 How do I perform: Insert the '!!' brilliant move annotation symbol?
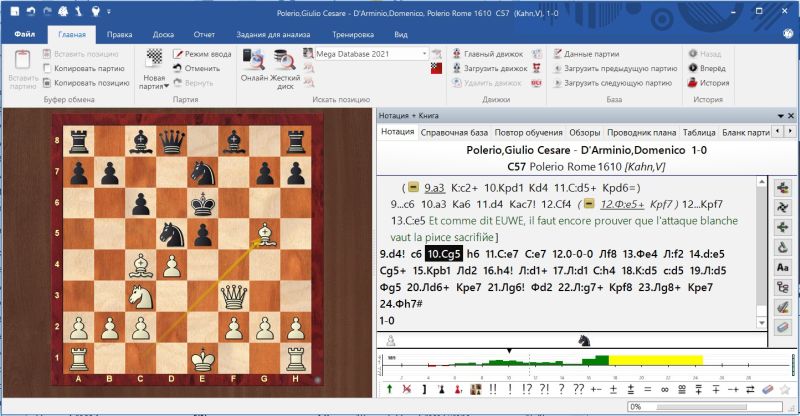coord(495,389)
